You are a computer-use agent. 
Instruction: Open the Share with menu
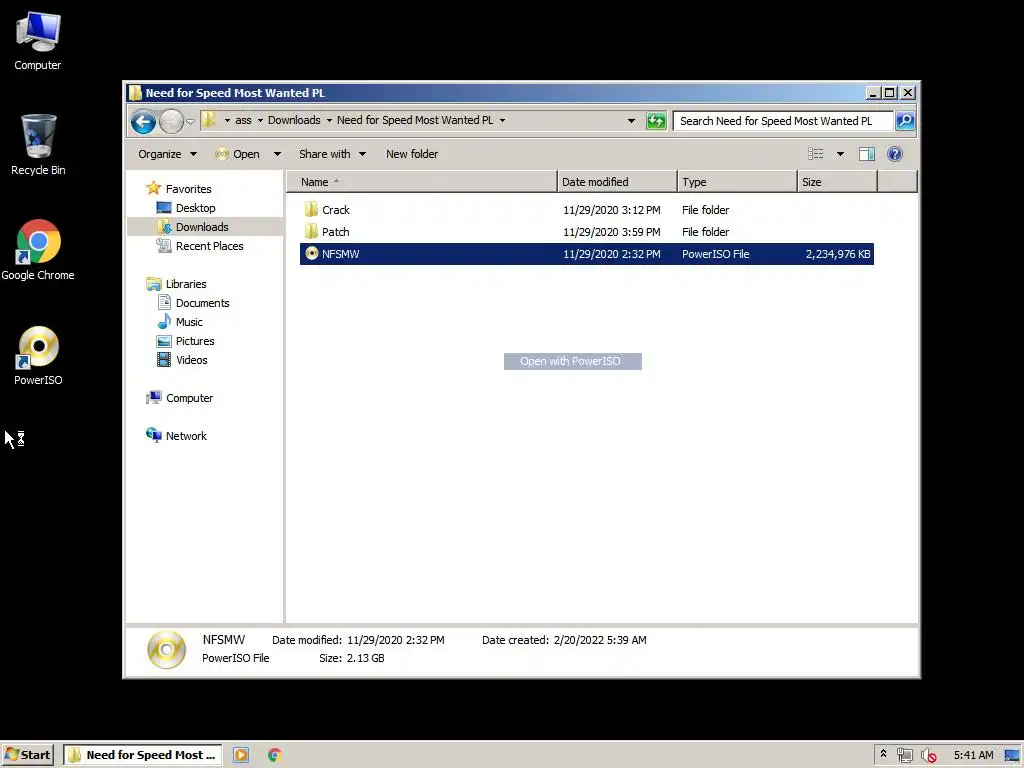coord(332,154)
